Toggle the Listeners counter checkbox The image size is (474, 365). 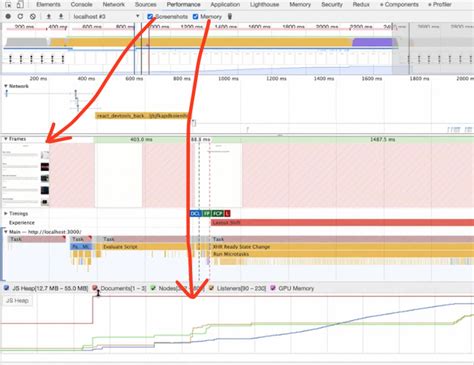pyautogui.click(x=211, y=288)
